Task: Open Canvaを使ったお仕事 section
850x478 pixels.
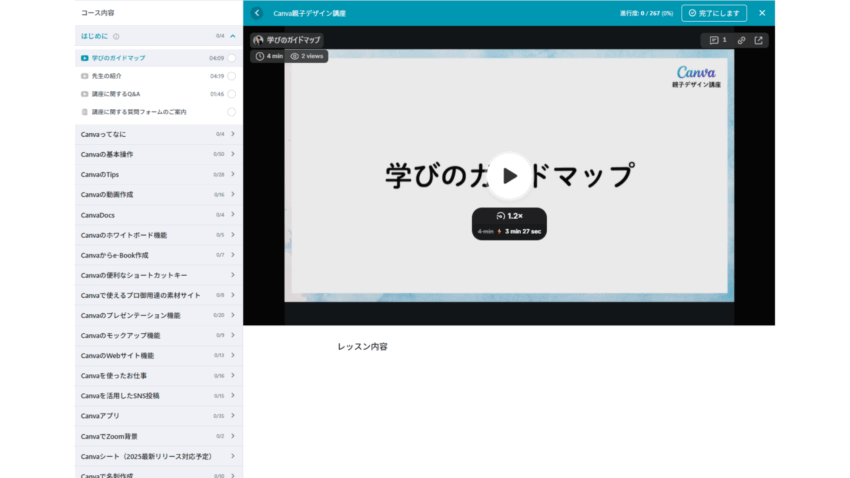Action: pyautogui.click(x=158, y=376)
